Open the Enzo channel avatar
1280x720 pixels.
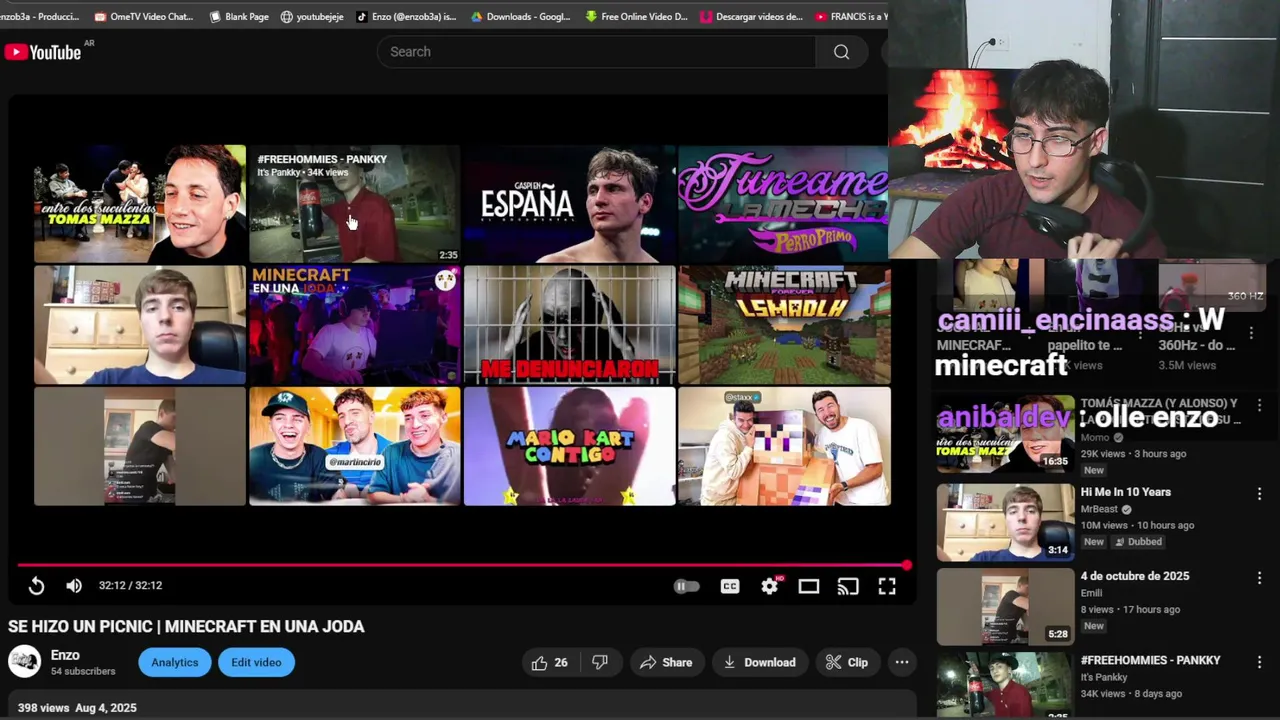click(24, 662)
